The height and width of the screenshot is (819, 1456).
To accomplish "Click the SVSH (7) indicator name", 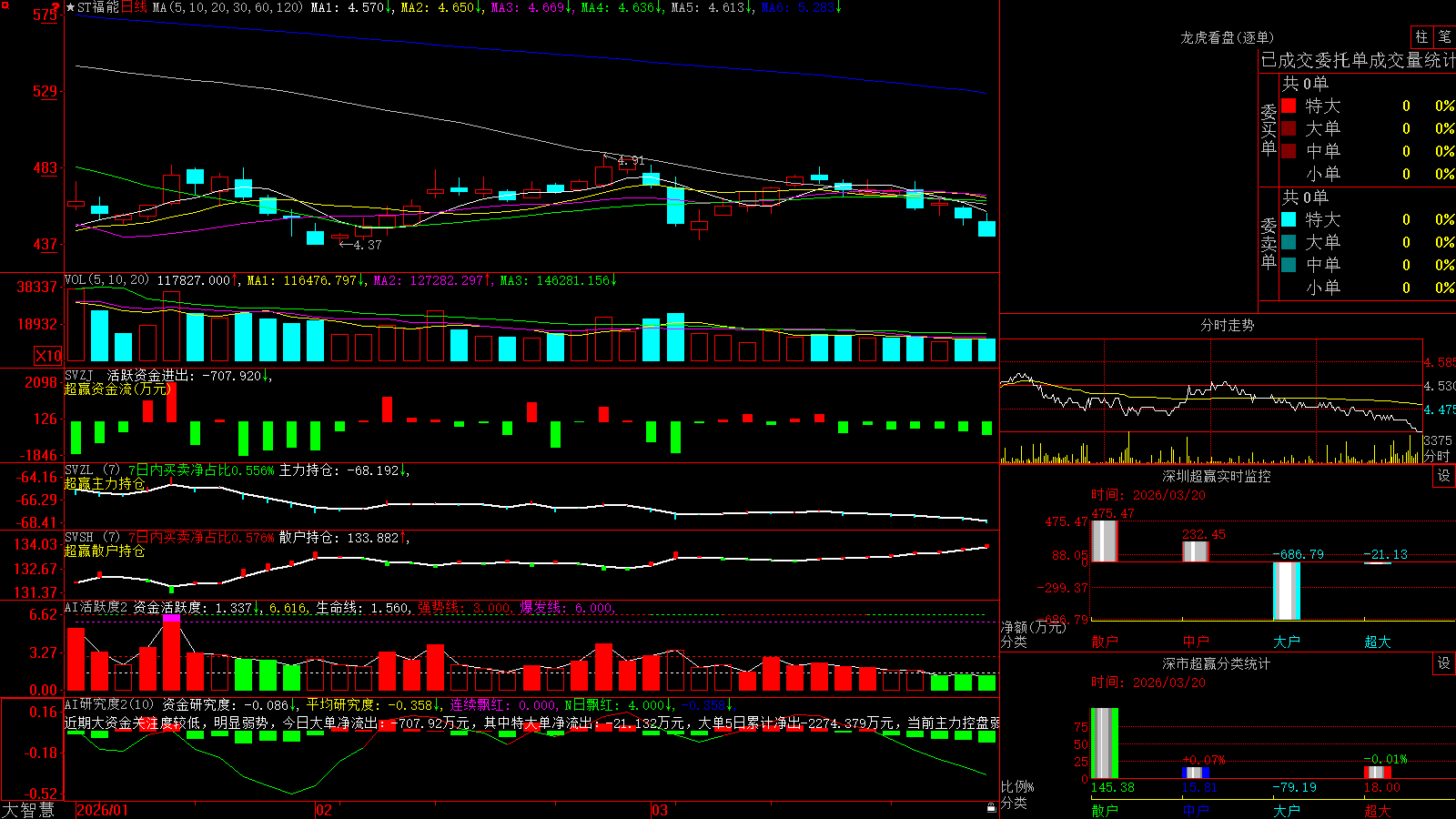I will point(92,538).
